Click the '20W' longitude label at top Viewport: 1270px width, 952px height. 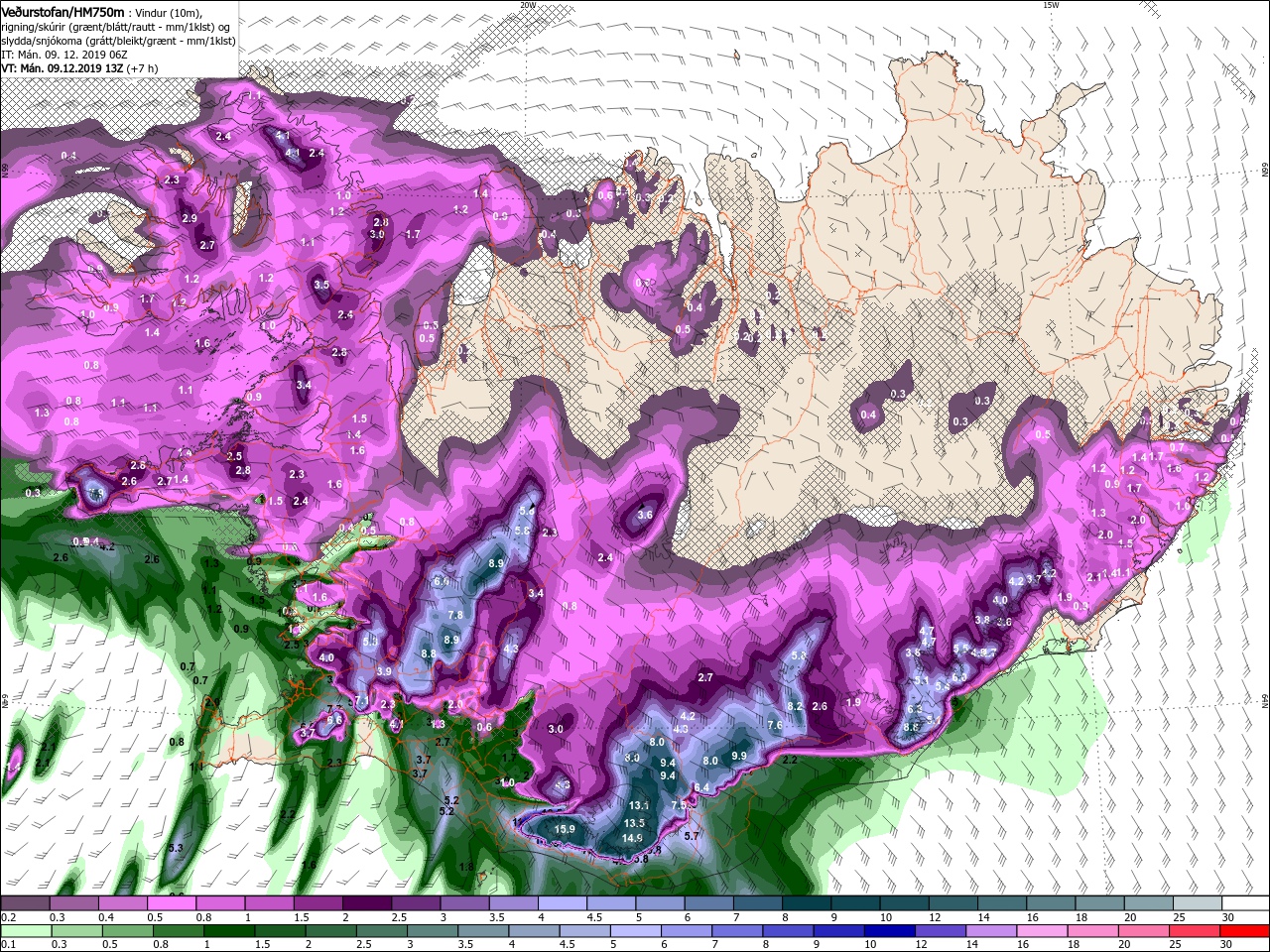(x=528, y=5)
